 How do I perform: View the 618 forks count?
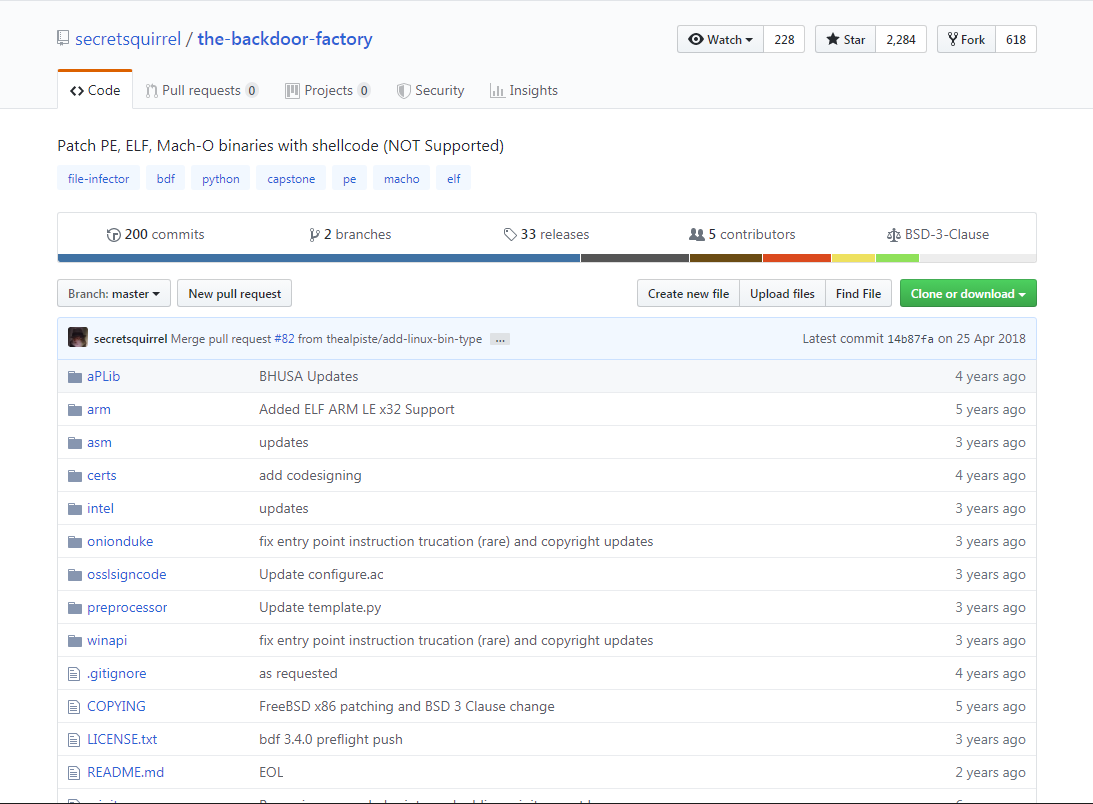(1016, 40)
